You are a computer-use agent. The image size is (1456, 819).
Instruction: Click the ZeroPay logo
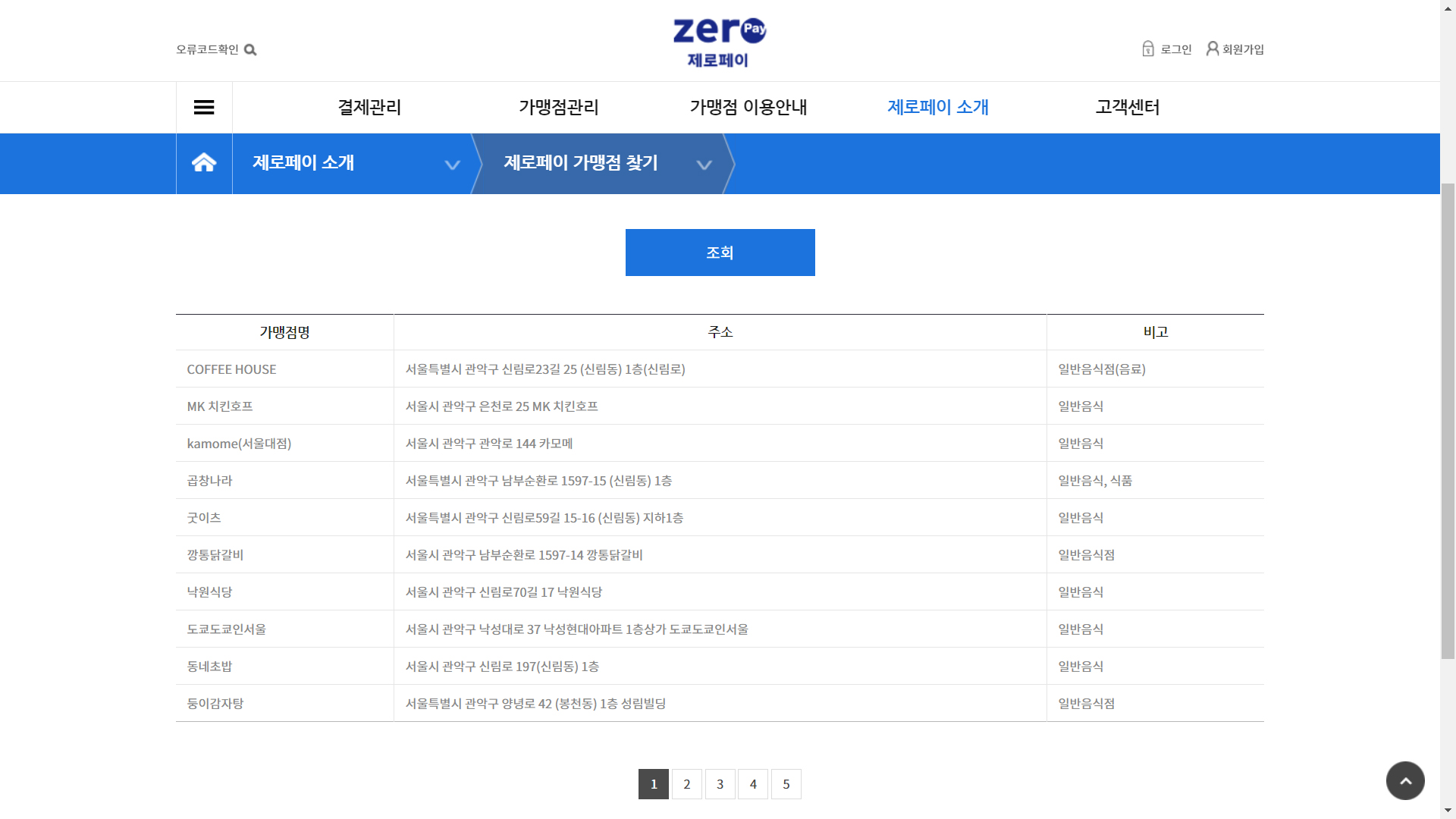click(x=719, y=42)
